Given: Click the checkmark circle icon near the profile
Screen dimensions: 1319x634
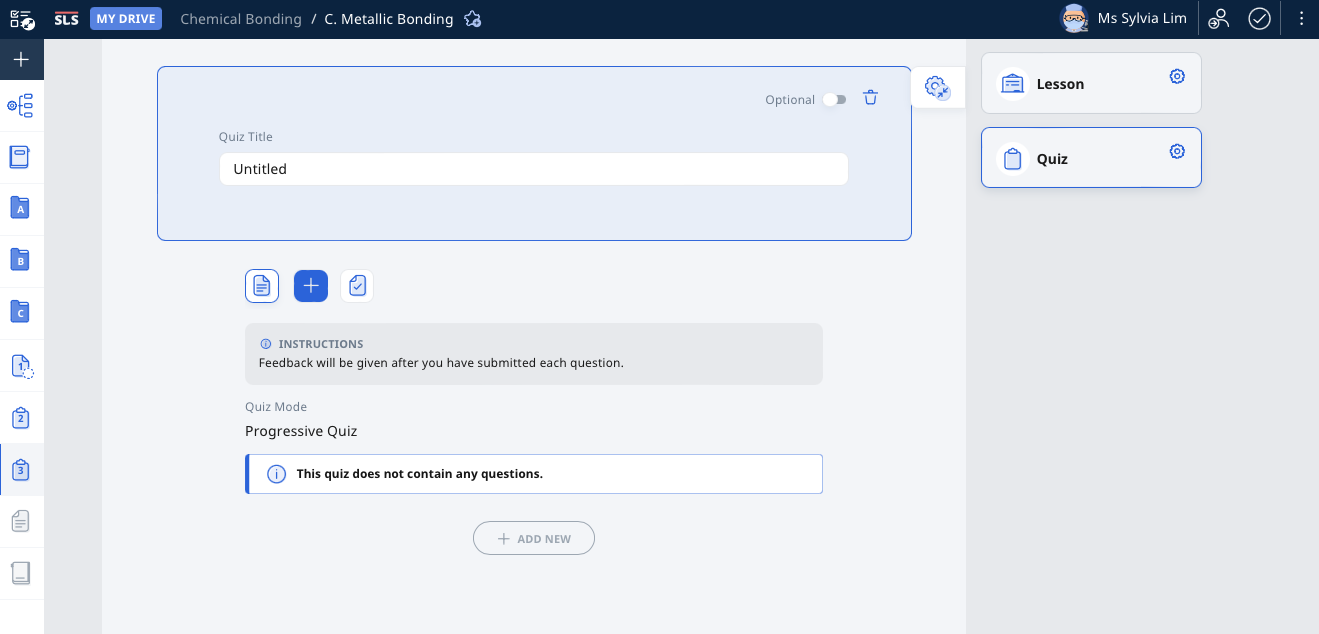Looking at the screenshot, I should [1259, 18].
